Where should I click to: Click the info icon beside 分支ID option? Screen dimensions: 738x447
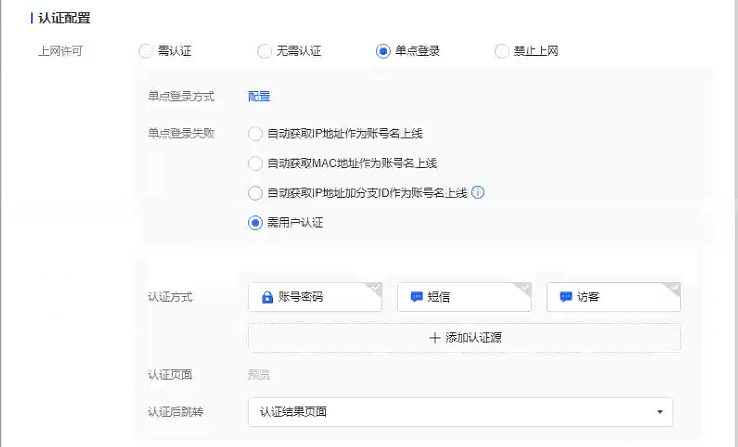[478, 192]
